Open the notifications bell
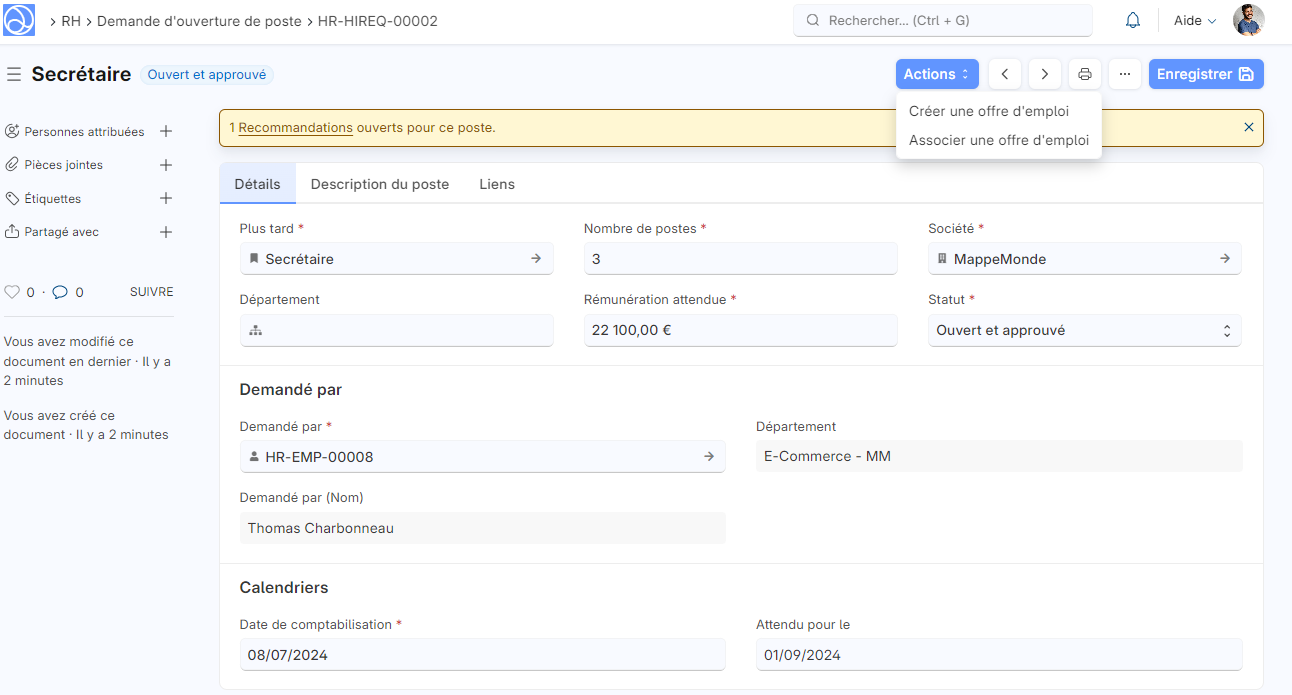The height and width of the screenshot is (695, 1292). point(1132,19)
